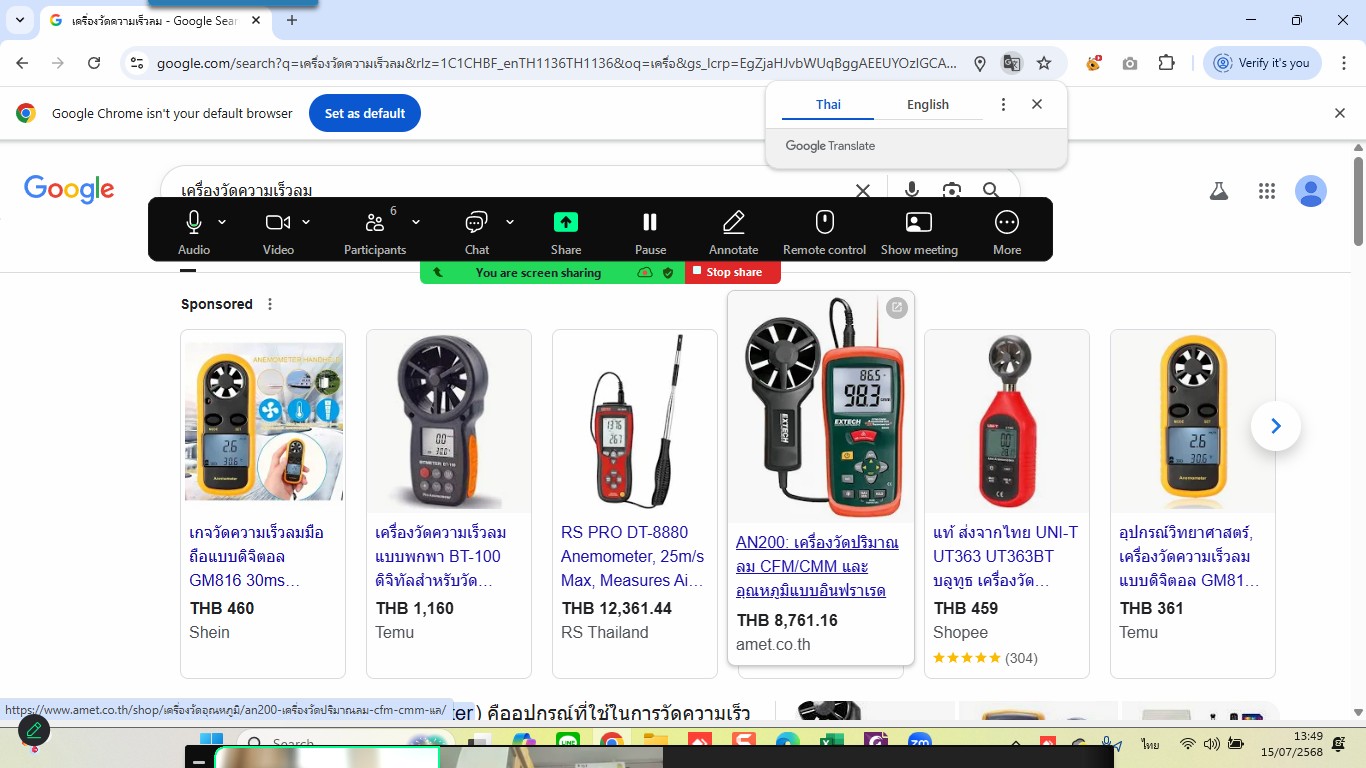The width and height of the screenshot is (1366, 768).
Task: Go back in Chrome
Action: (x=22, y=63)
